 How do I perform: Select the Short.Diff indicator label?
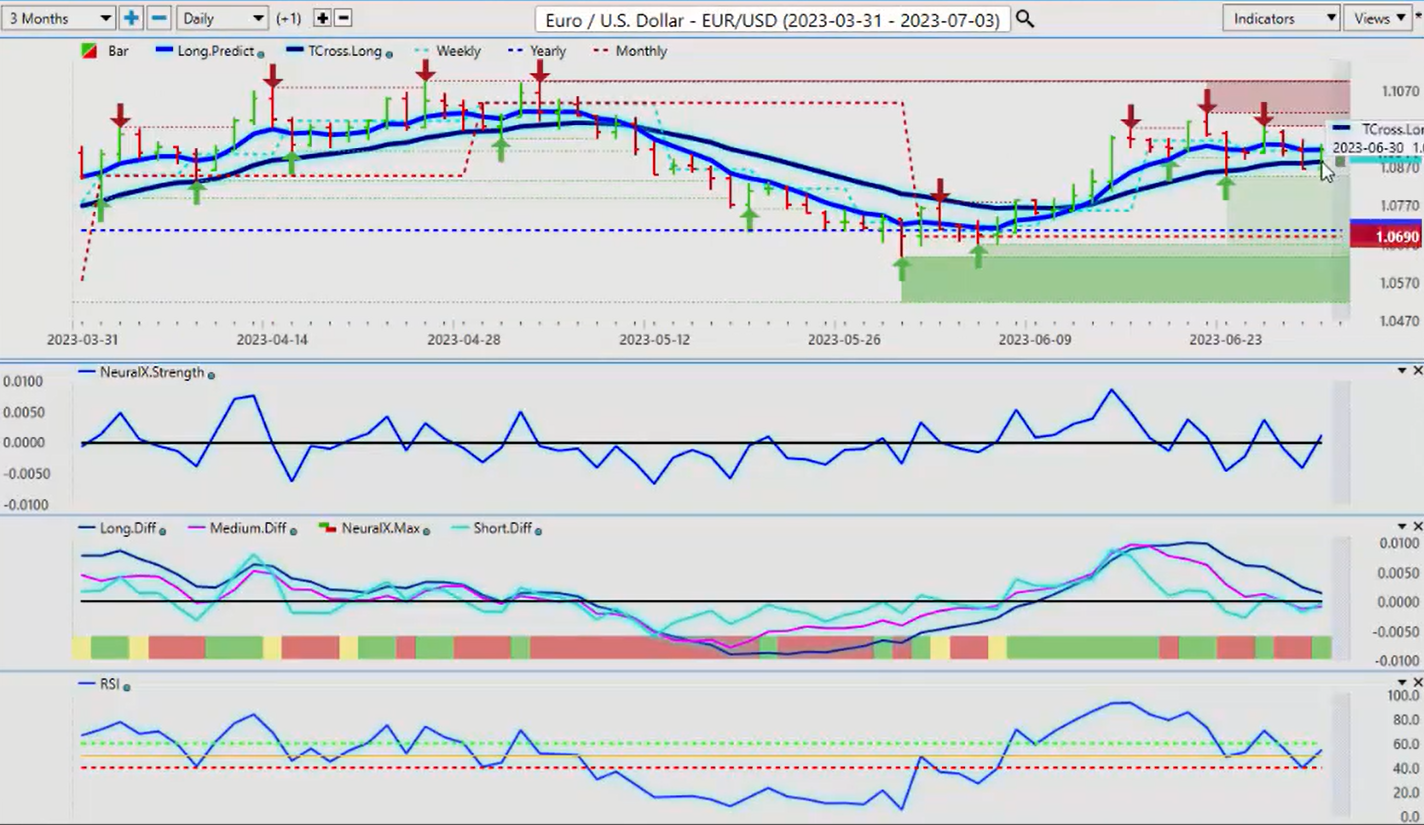click(502, 528)
